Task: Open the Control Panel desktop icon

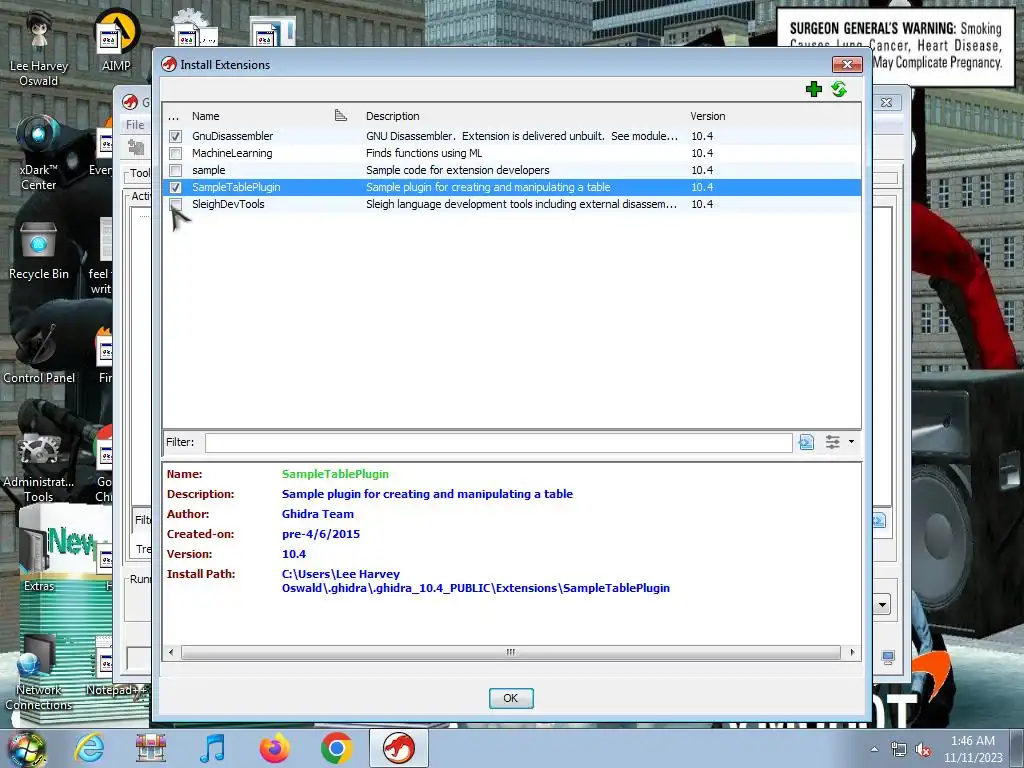Action: point(39,354)
